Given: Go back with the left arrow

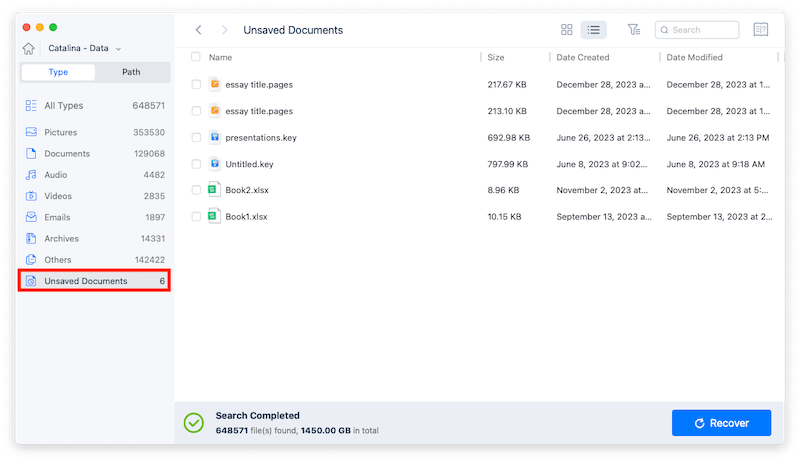Looking at the screenshot, I should click(198, 30).
